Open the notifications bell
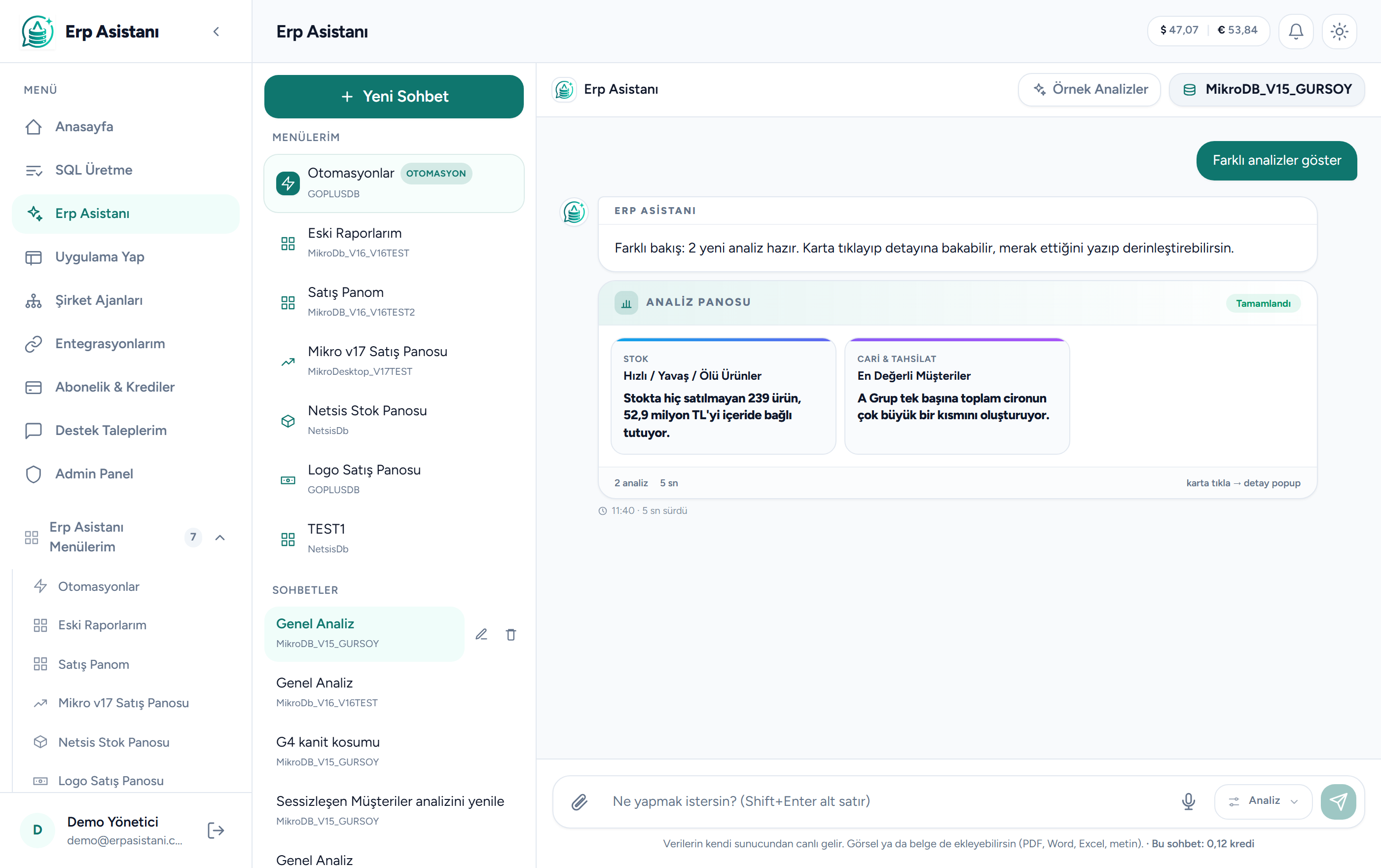This screenshot has height=868, width=1381. pos(1296,31)
